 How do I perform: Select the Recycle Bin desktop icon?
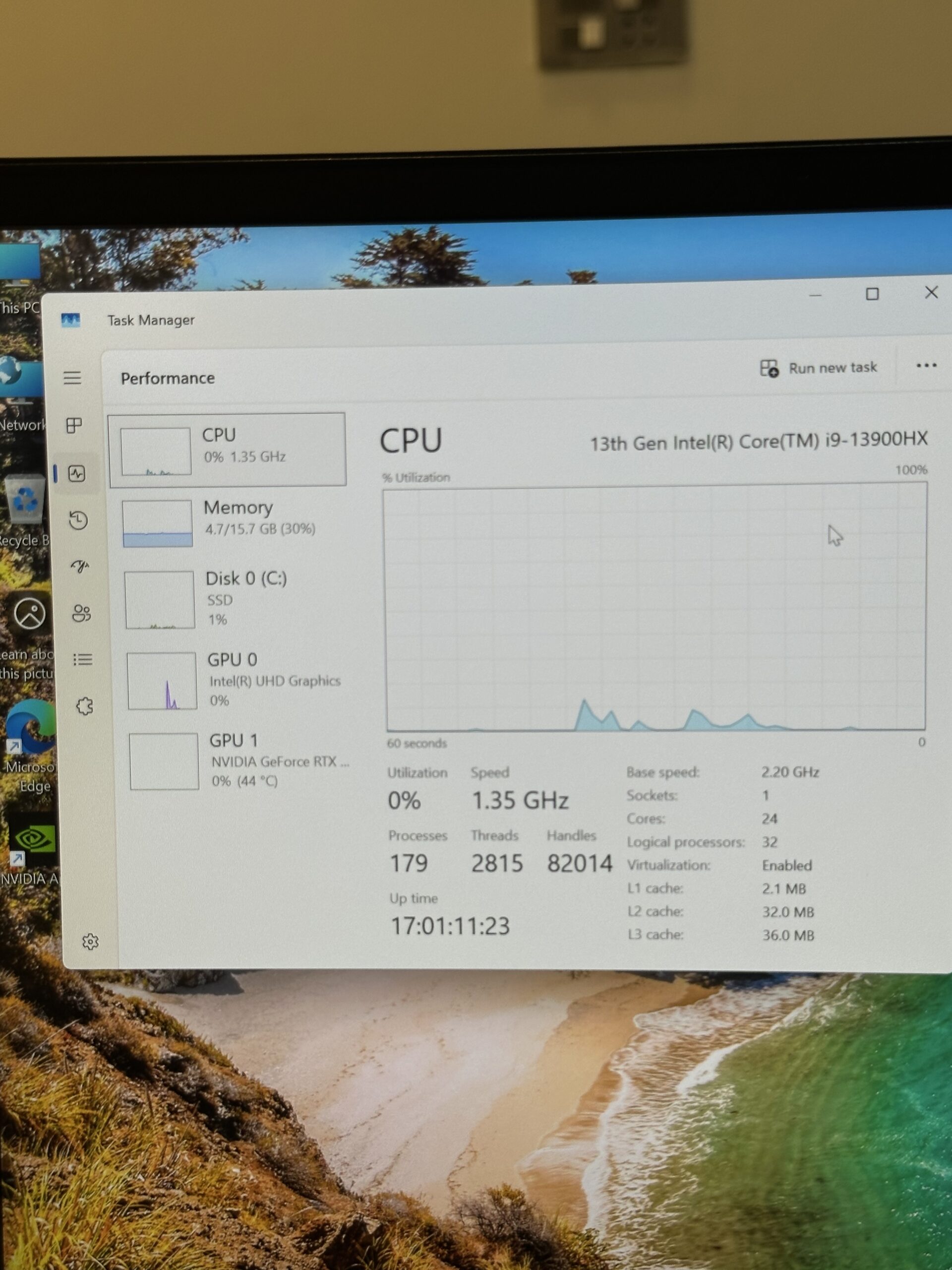[24, 510]
